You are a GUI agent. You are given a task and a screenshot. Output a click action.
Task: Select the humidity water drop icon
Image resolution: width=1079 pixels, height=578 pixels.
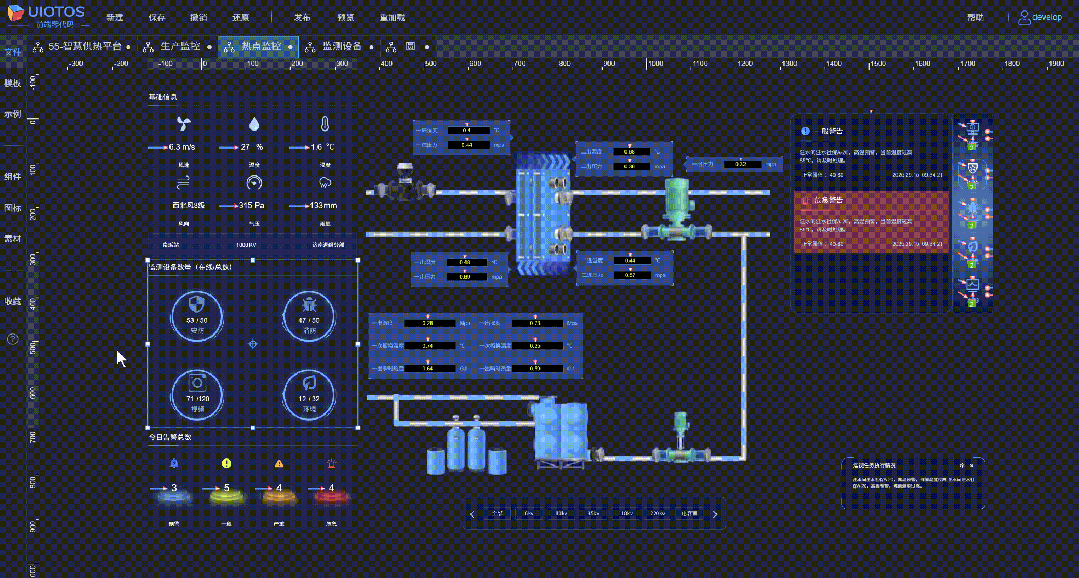255,124
